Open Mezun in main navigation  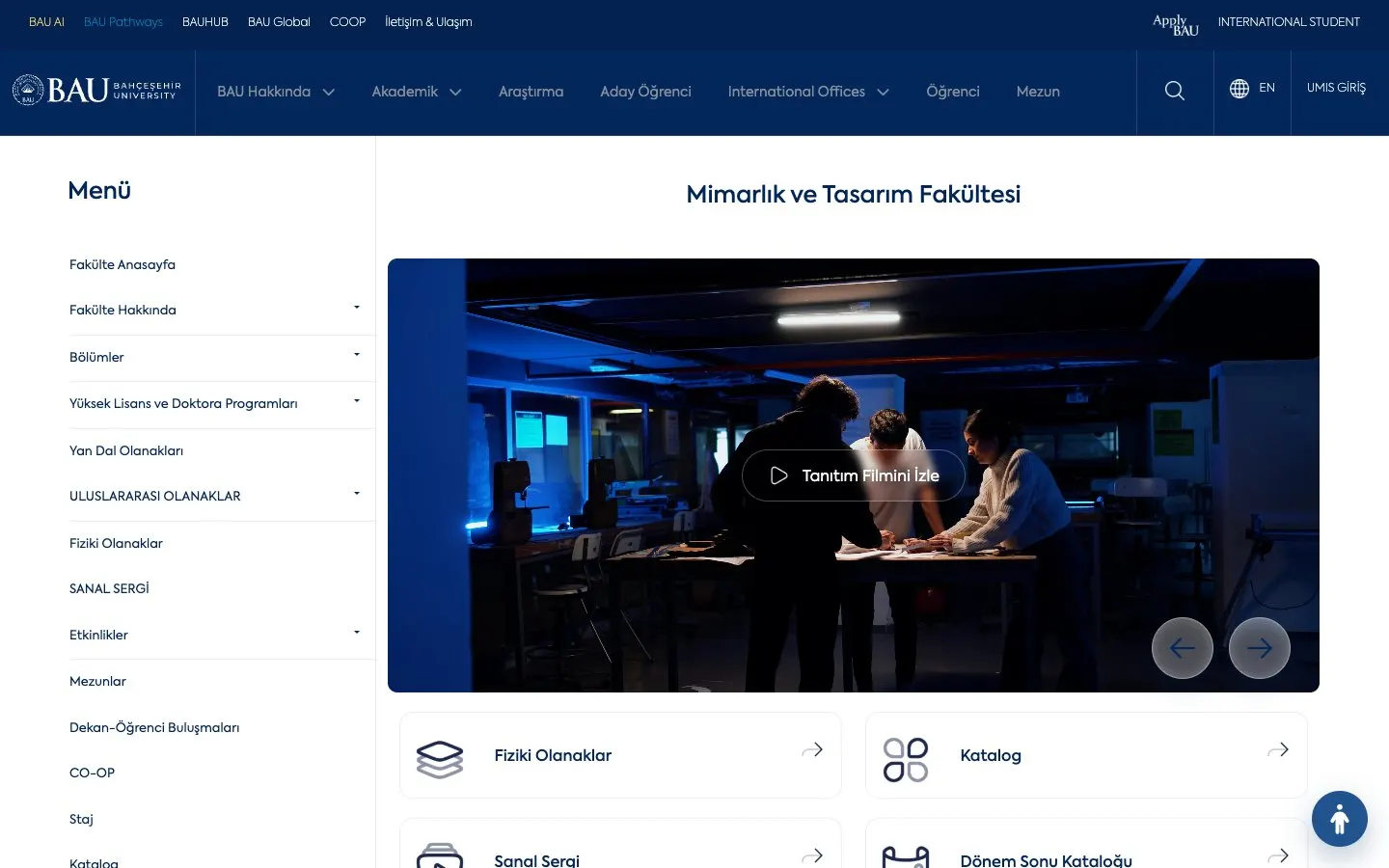pyautogui.click(x=1038, y=92)
